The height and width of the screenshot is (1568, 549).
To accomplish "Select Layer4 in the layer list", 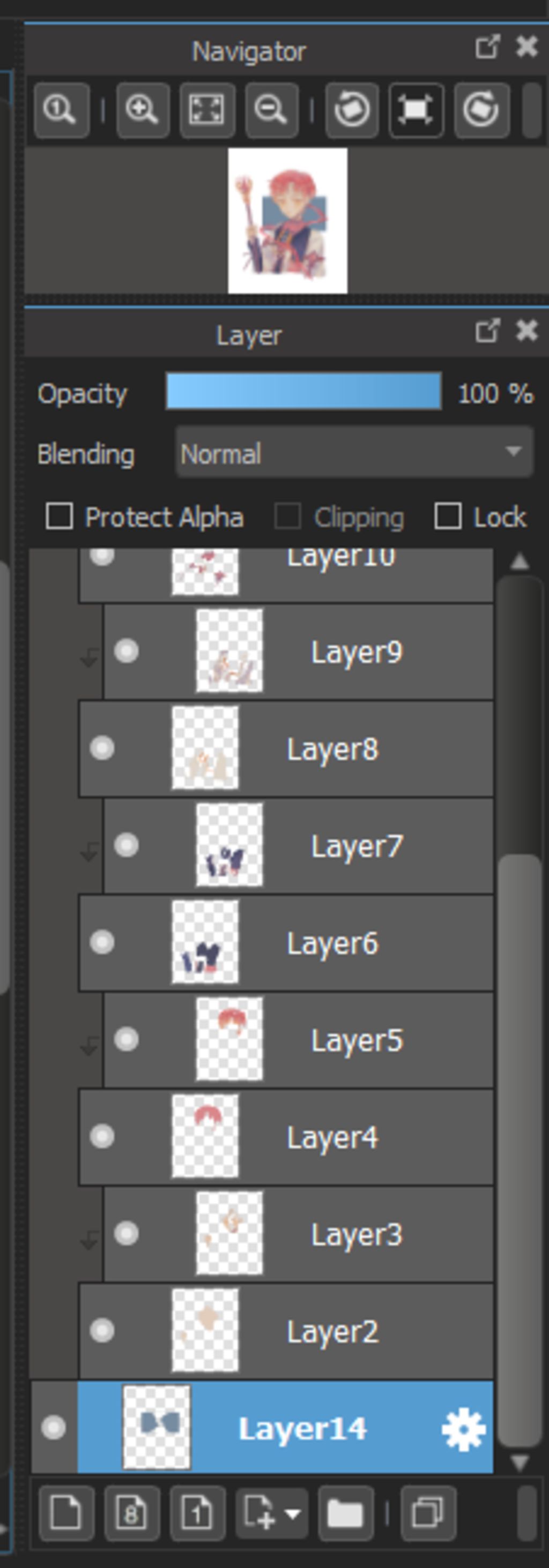I will click(x=286, y=1136).
